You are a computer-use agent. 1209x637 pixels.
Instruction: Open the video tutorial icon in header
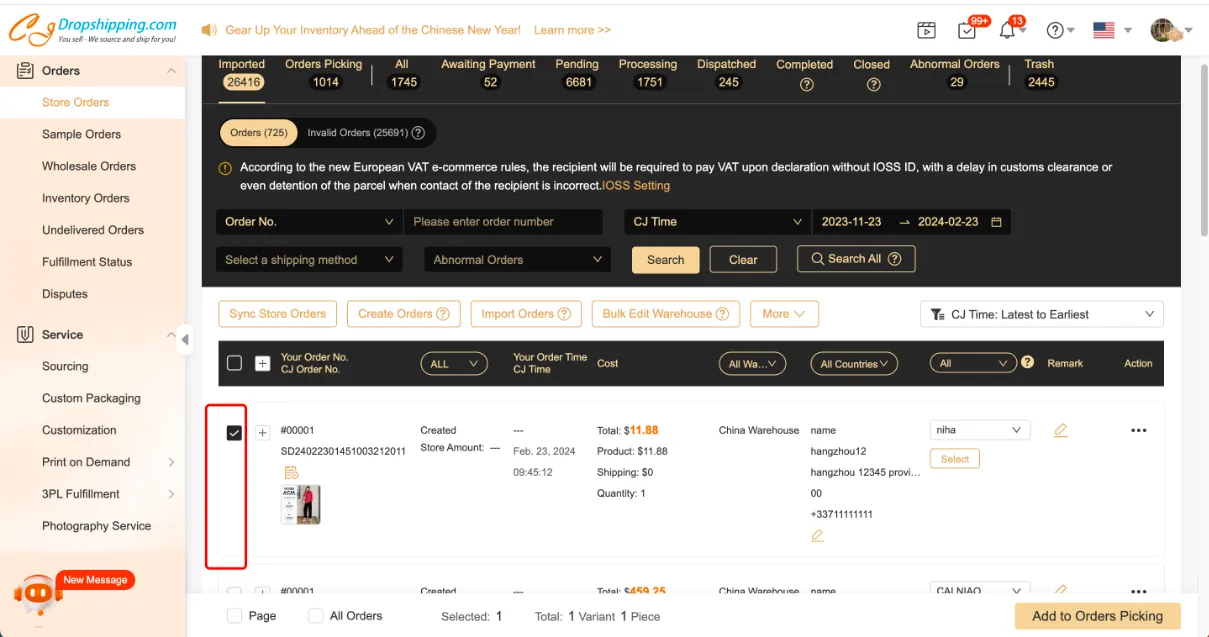926,30
